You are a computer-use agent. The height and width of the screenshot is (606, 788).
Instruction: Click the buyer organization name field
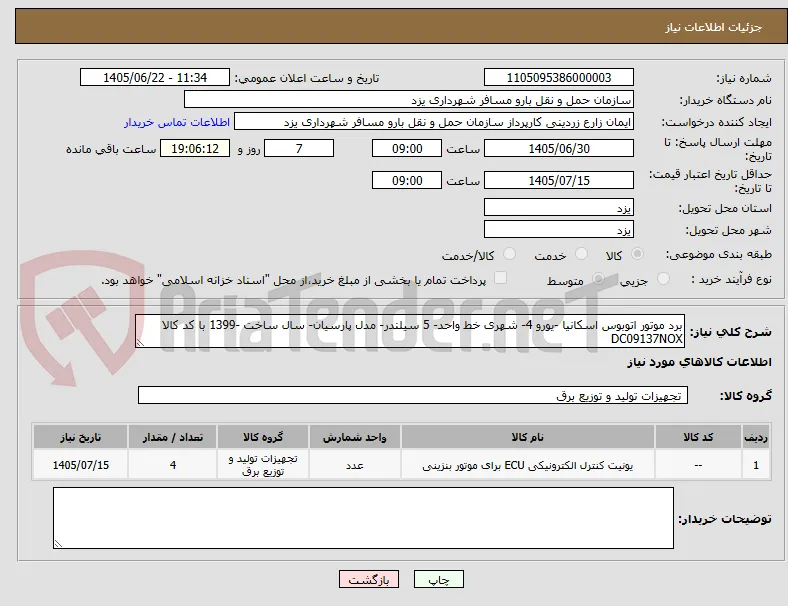(x=409, y=99)
